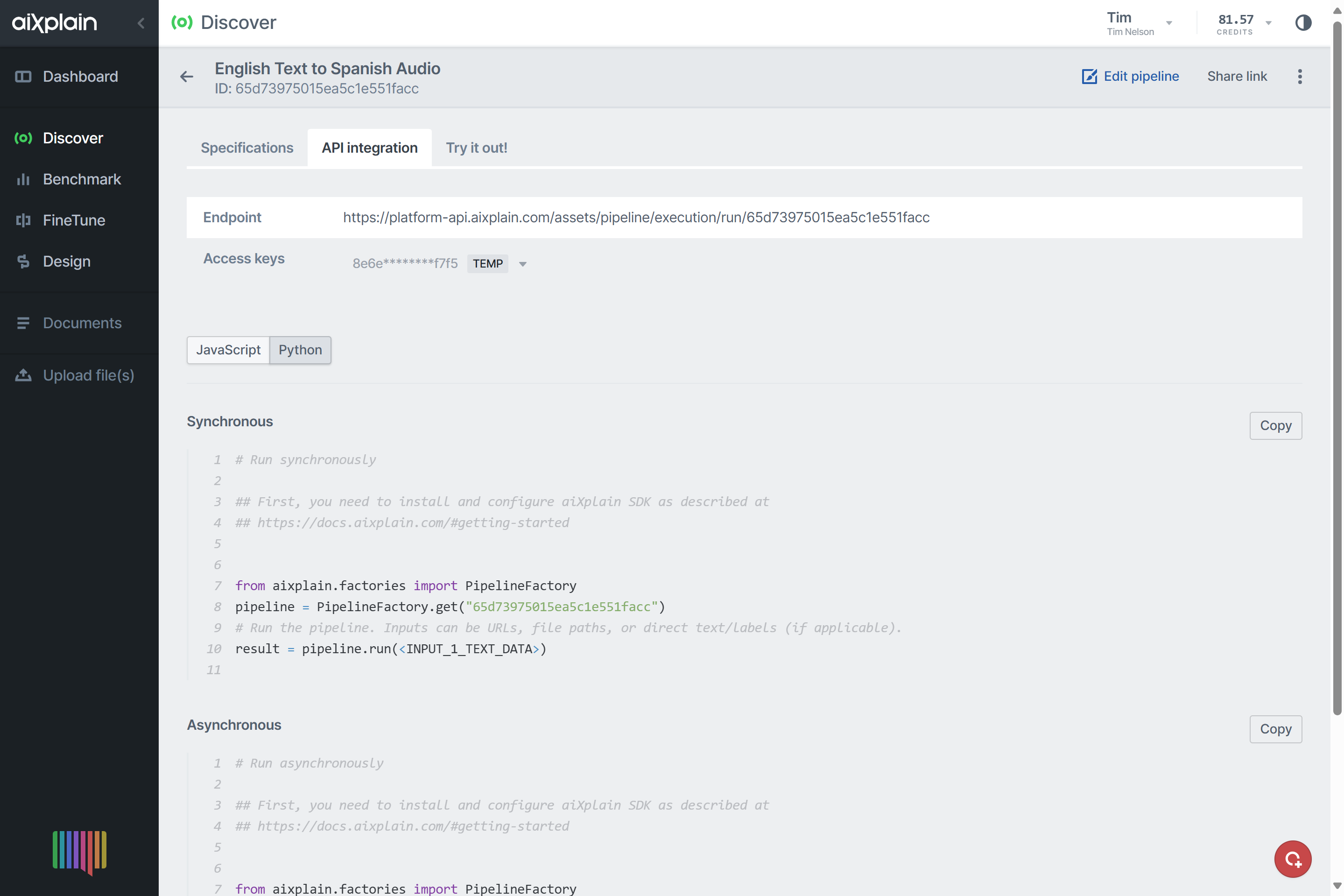Click the '# Run synchronously' comment line
The image size is (1344, 896).
point(305,460)
